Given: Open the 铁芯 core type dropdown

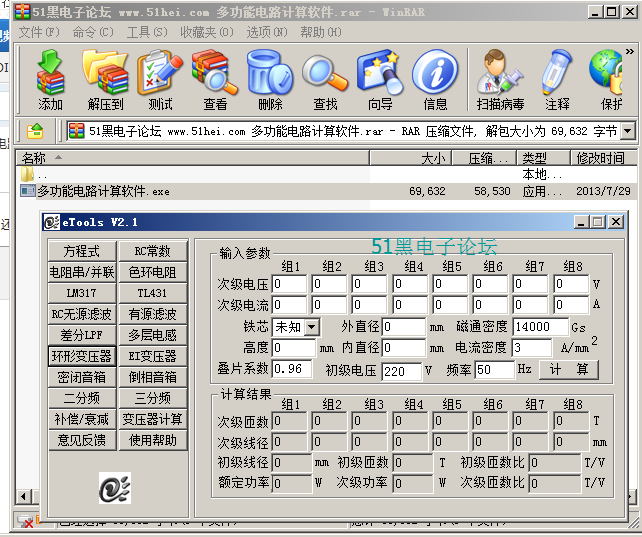Looking at the screenshot, I should pyautogui.click(x=312, y=327).
